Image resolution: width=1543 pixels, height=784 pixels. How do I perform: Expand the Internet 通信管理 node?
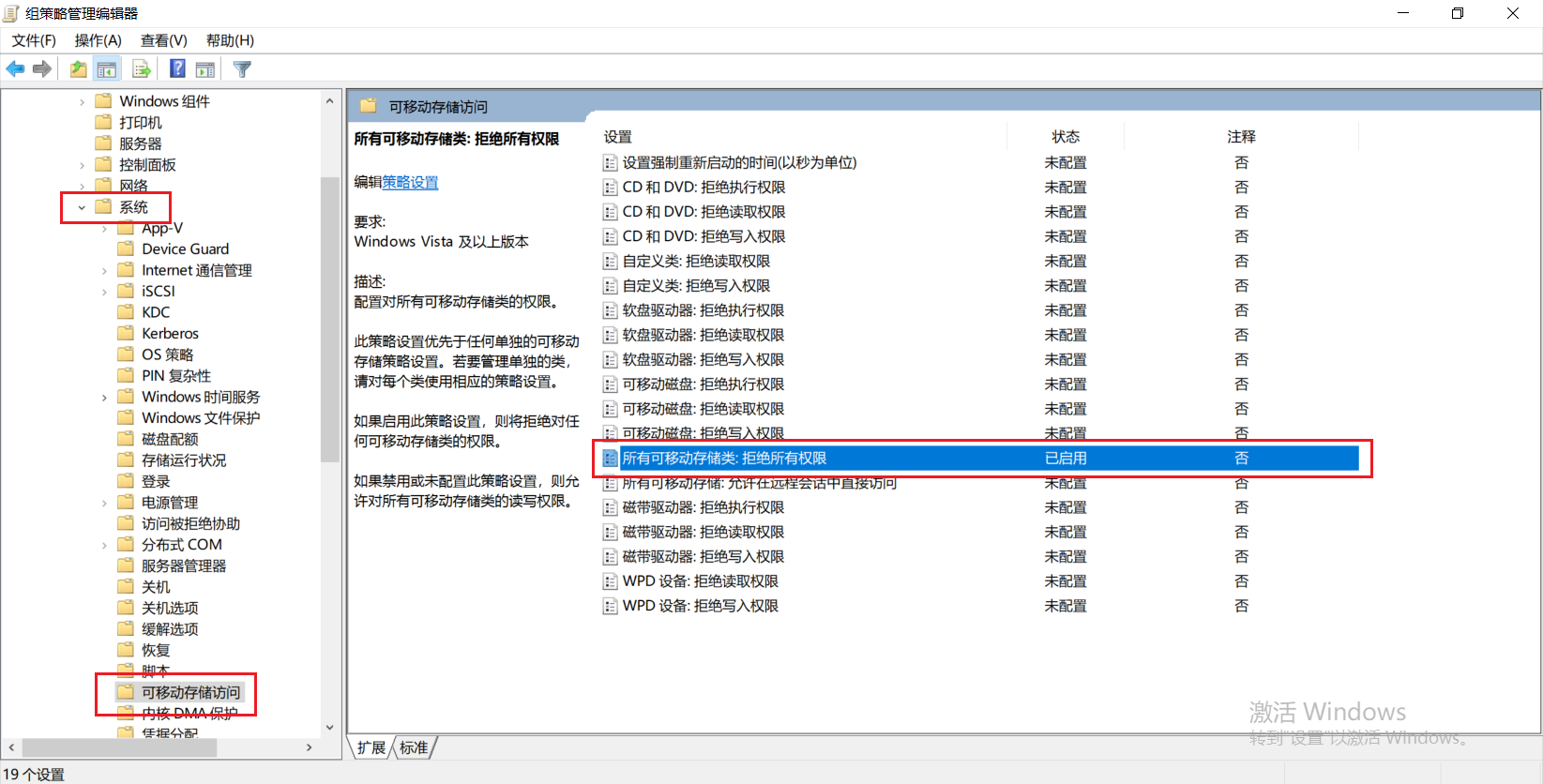(104, 270)
